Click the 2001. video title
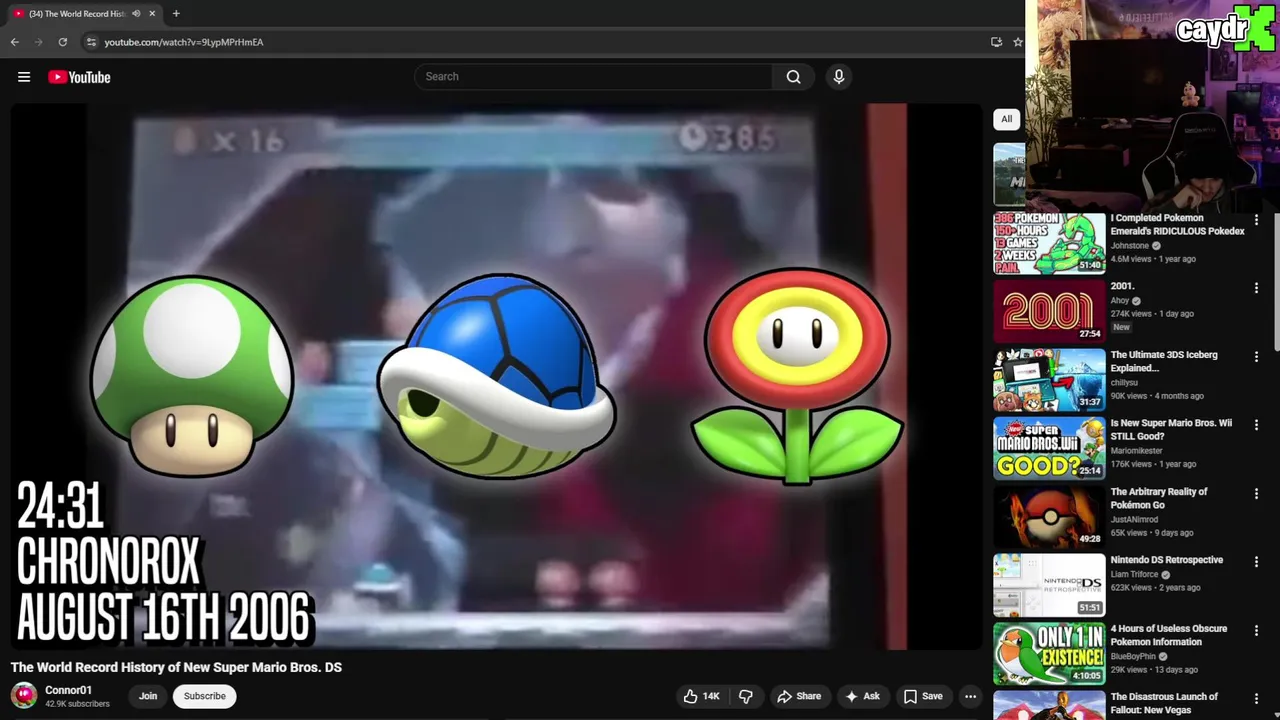 (x=1122, y=286)
